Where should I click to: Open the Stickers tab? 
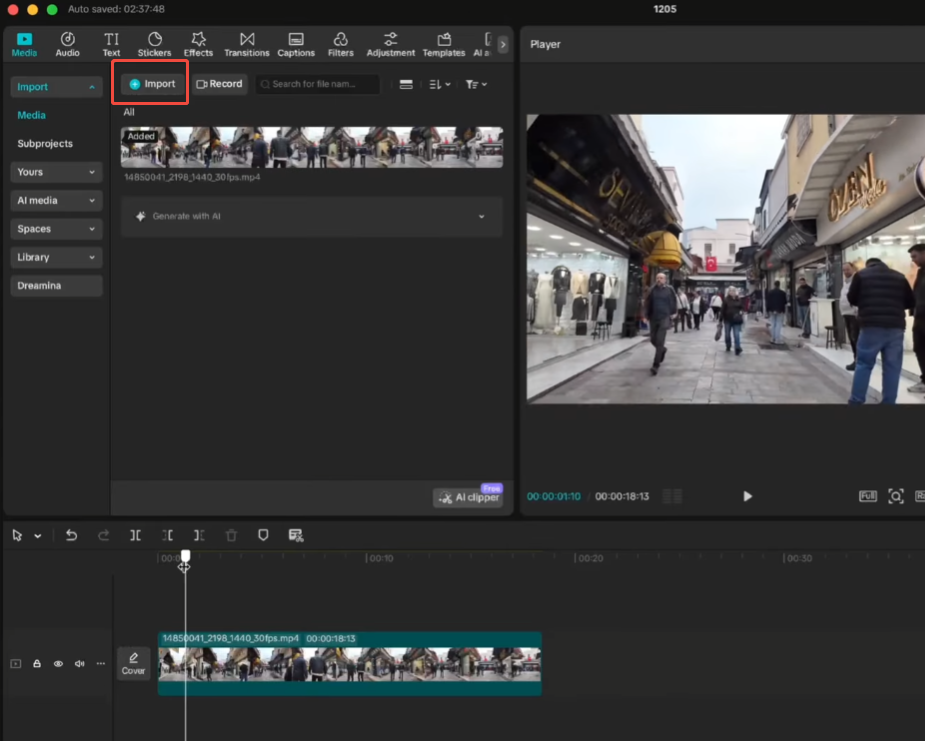[x=155, y=45]
